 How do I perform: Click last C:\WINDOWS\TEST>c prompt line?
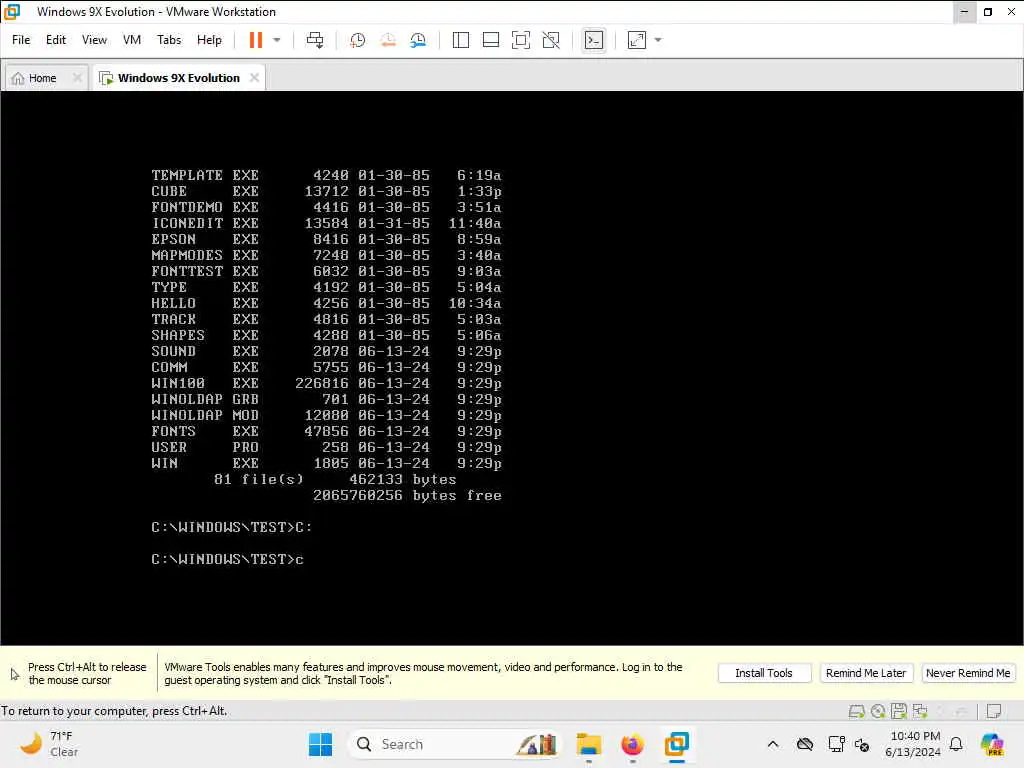pos(227,560)
